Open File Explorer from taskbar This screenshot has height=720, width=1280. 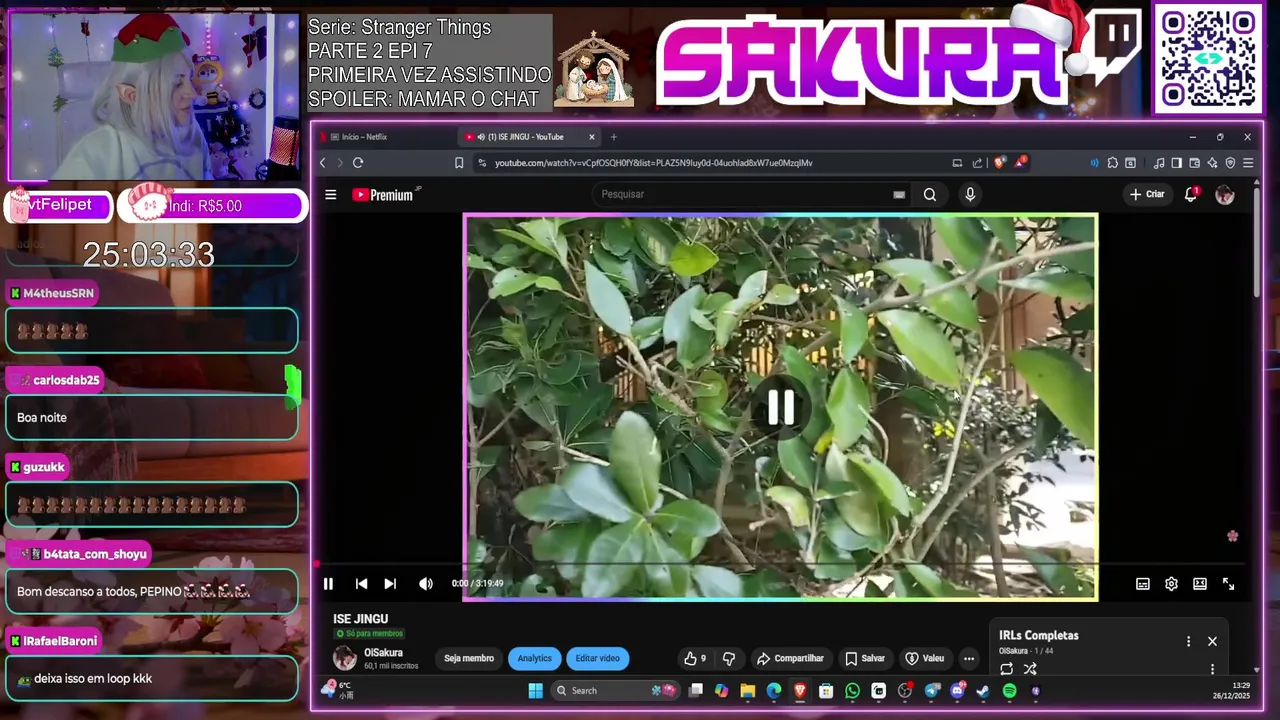click(x=747, y=691)
